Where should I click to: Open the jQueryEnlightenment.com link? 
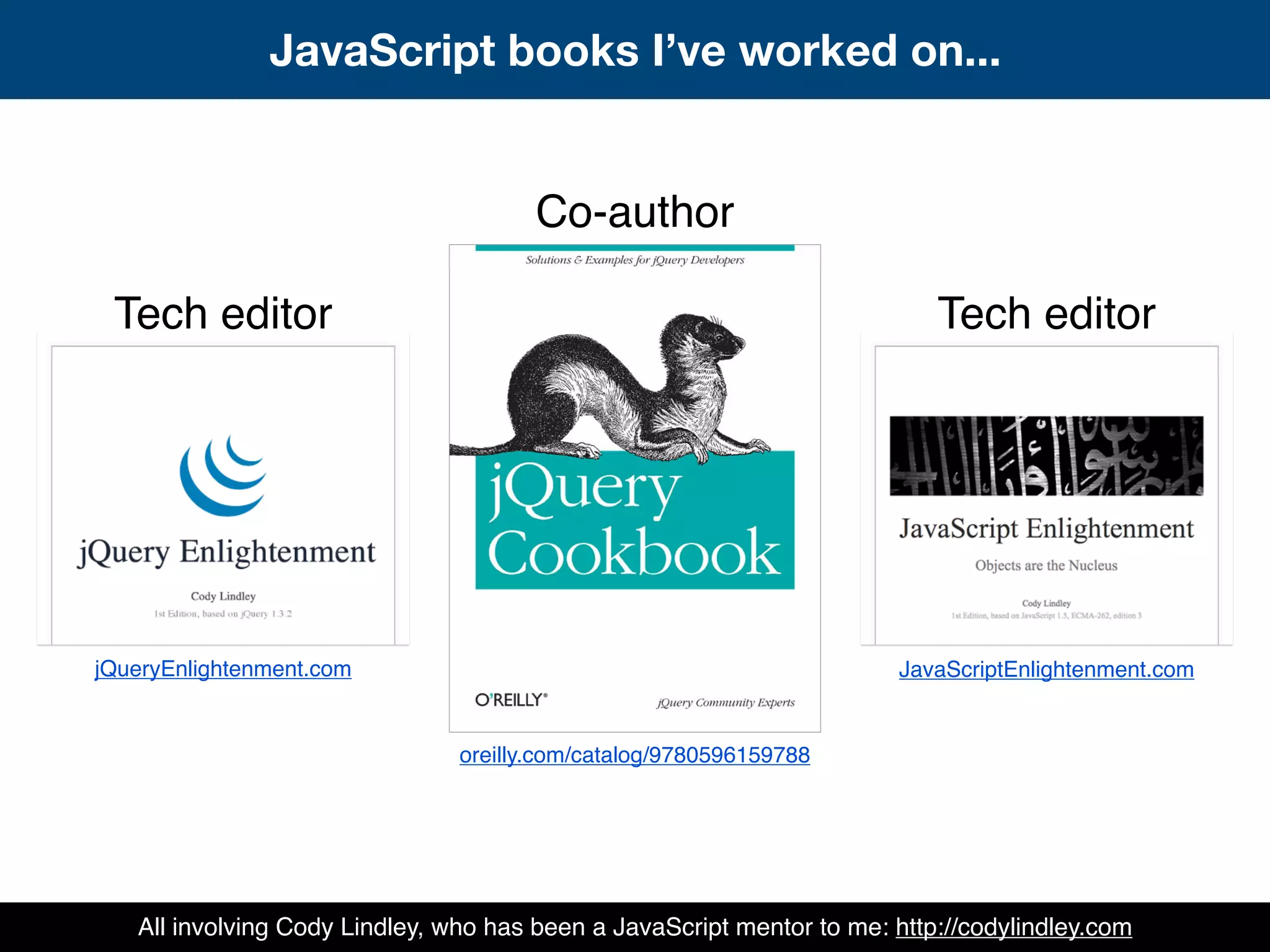[223, 669]
